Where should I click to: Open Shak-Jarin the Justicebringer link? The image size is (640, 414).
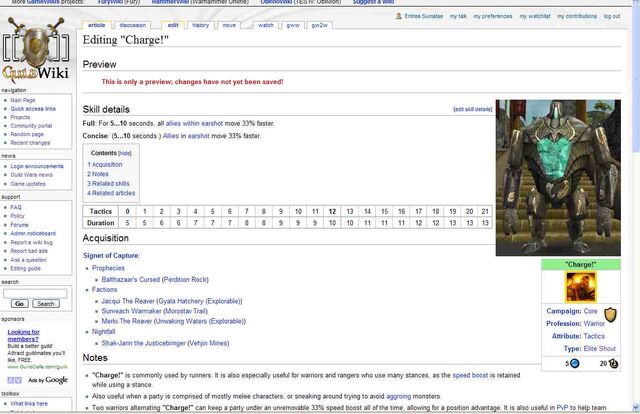click(x=165, y=343)
